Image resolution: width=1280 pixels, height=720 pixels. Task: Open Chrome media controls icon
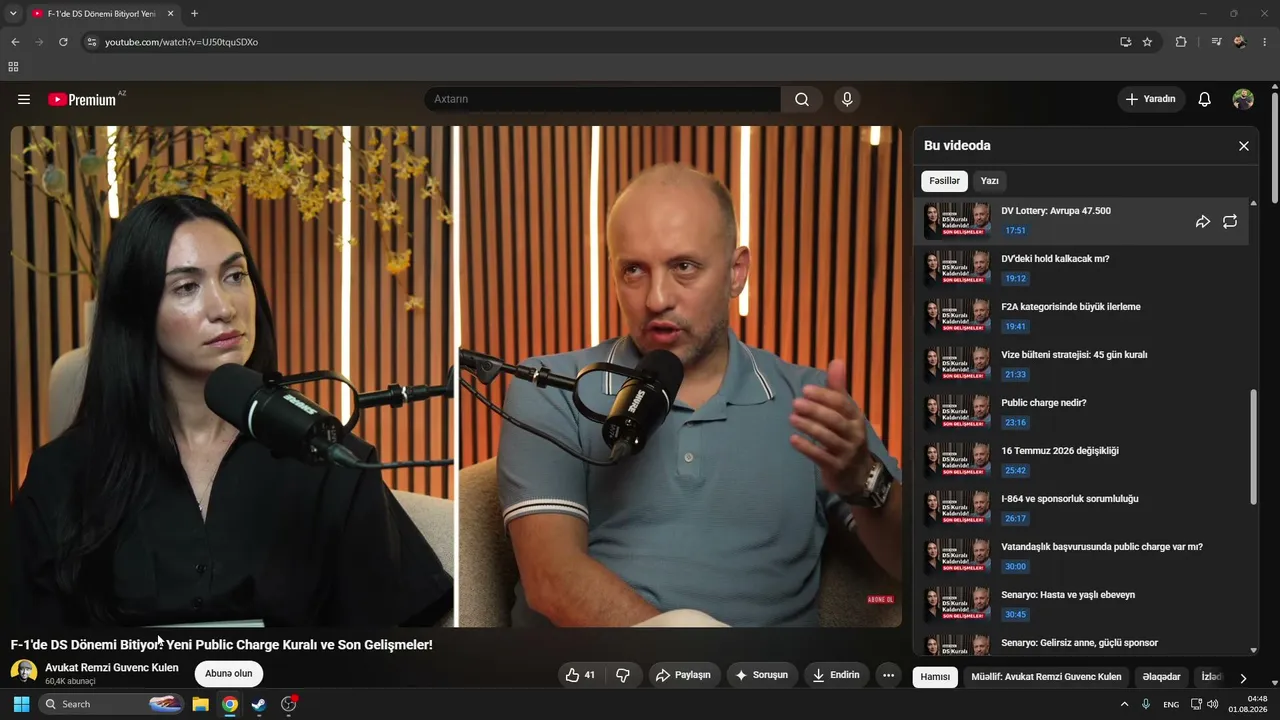[1216, 42]
